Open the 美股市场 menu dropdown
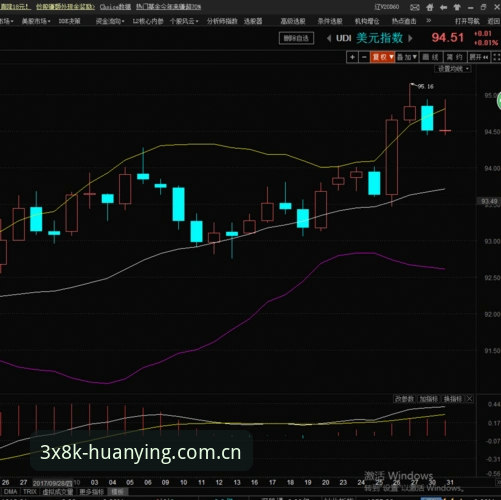This screenshot has width=501, height=500. (x=36, y=21)
